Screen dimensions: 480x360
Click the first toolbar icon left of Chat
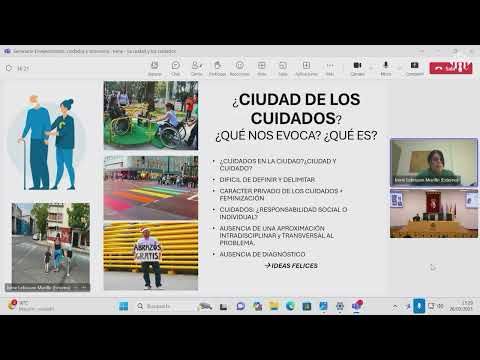(x=155, y=68)
